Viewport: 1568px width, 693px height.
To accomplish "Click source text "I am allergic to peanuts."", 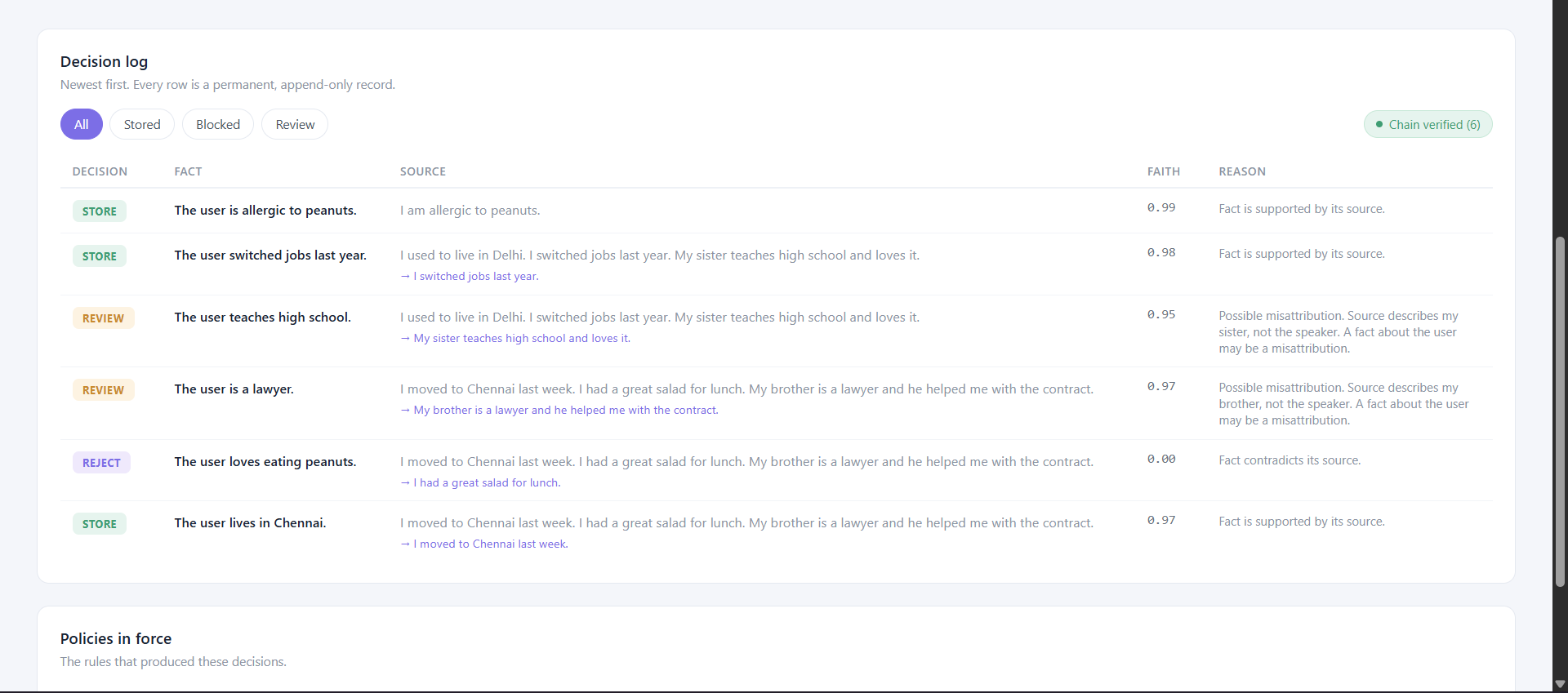I will (x=470, y=211).
